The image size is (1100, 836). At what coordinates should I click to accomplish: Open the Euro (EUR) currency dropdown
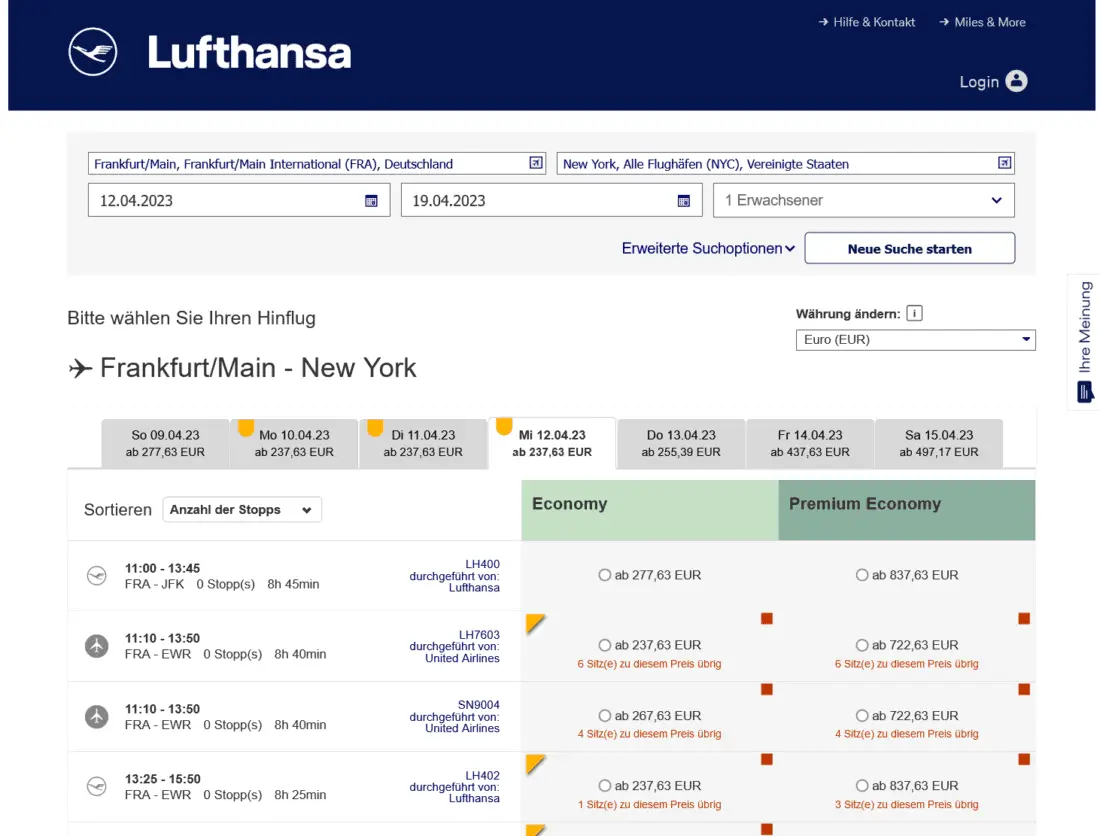pos(915,340)
